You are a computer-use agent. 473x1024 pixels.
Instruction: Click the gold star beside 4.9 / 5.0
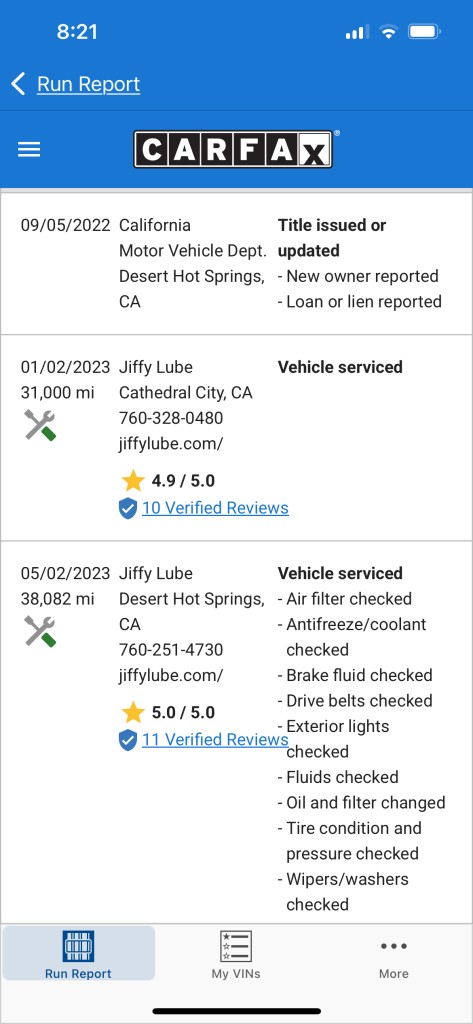click(x=133, y=481)
